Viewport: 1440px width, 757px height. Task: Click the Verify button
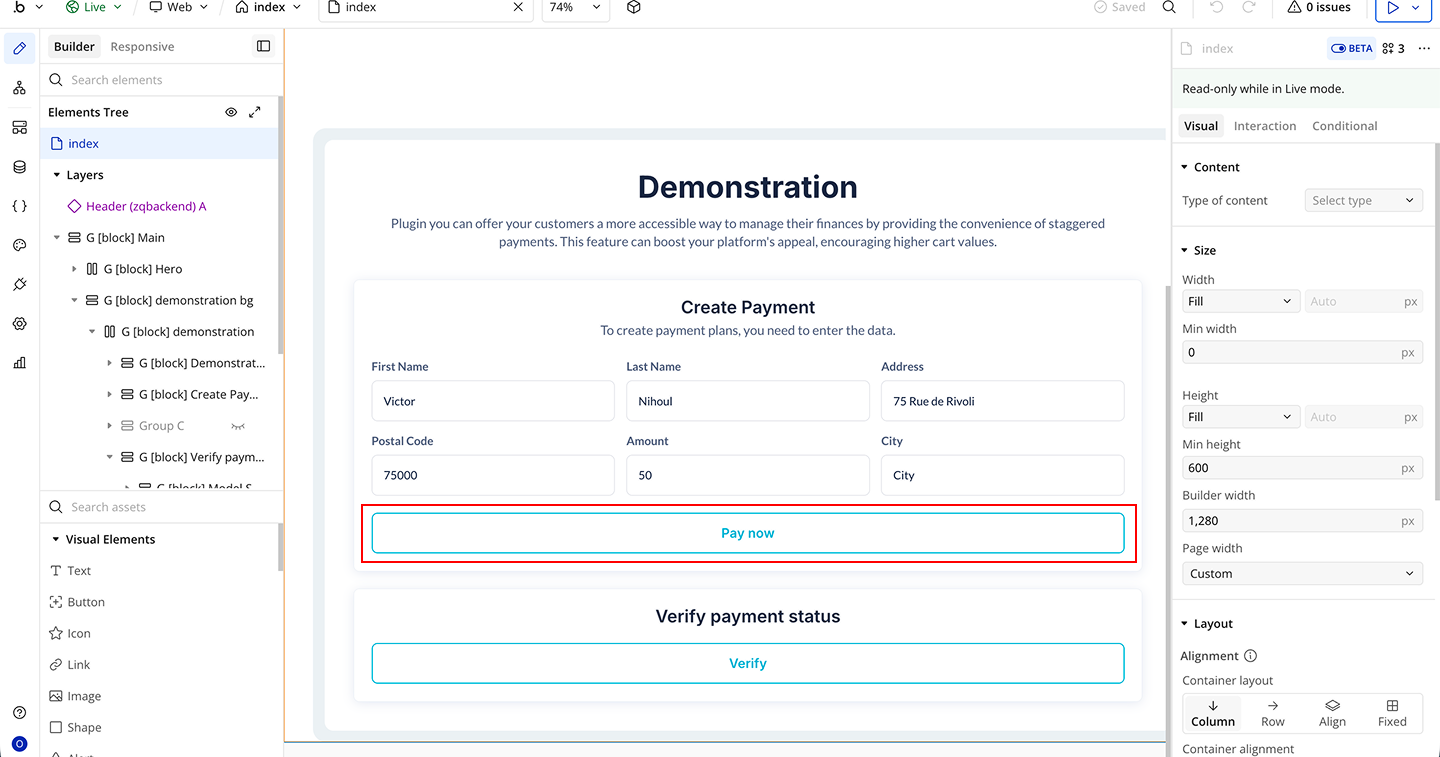pyautogui.click(x=748, y=663)
